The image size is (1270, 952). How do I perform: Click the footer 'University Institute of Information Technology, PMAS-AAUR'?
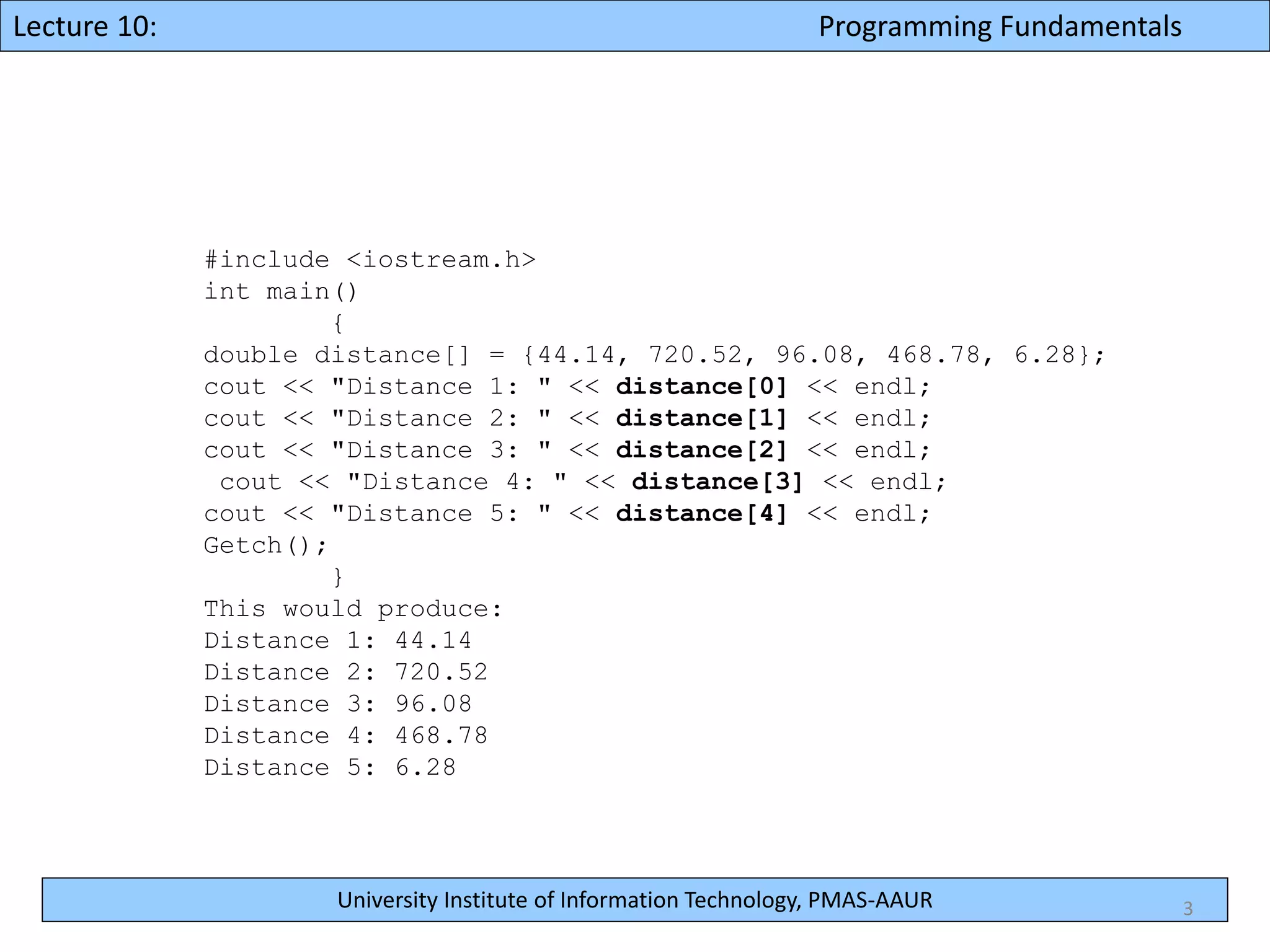click(634, 900)
